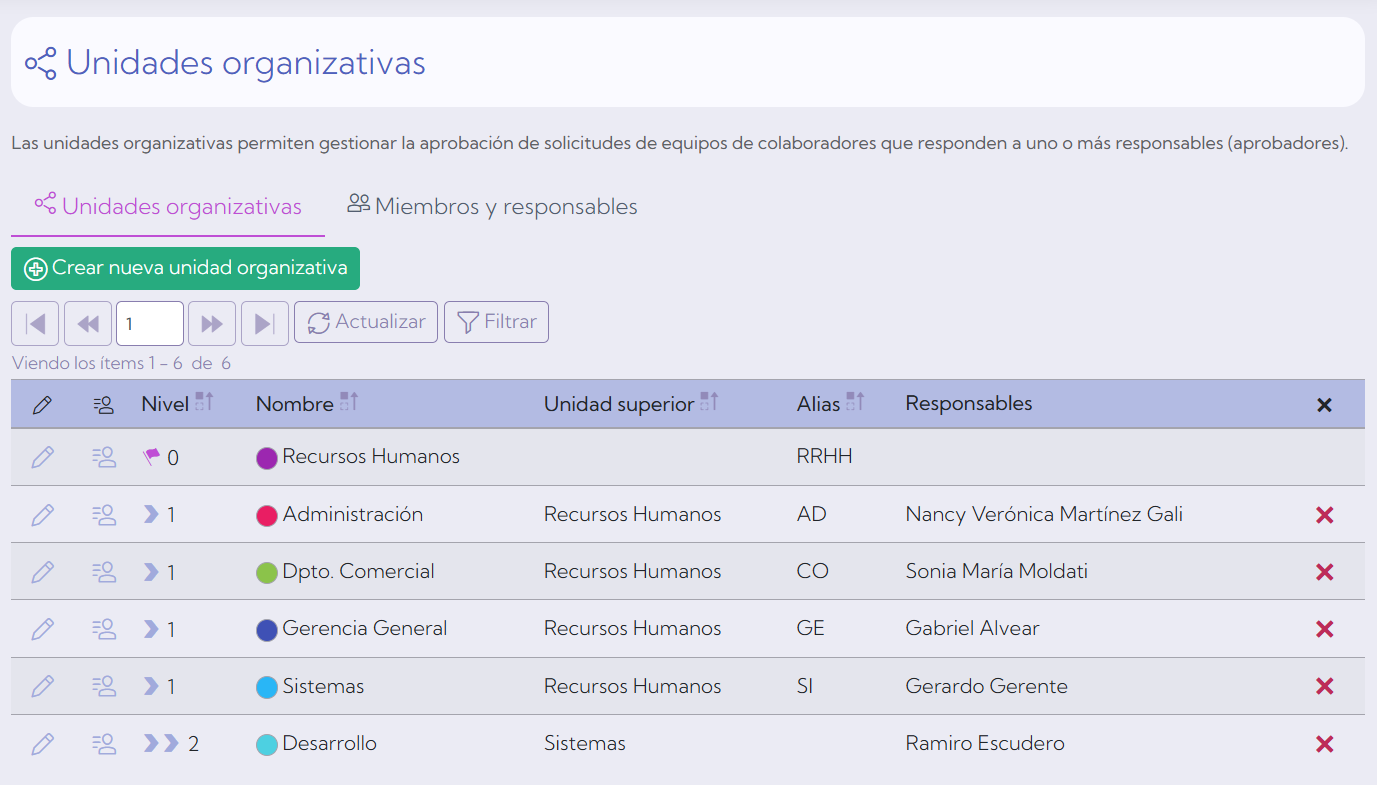This screenshot has width=1377, height=785.
Task: Open members icon for Dpto. Comercial
Action: pyautogui.click(x=103, y=572)
